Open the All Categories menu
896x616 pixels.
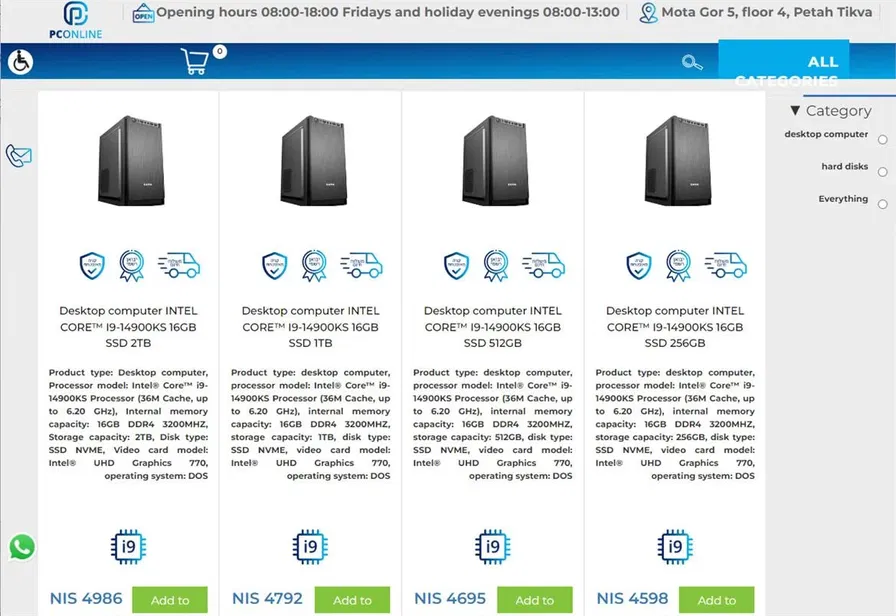point(783,64)
